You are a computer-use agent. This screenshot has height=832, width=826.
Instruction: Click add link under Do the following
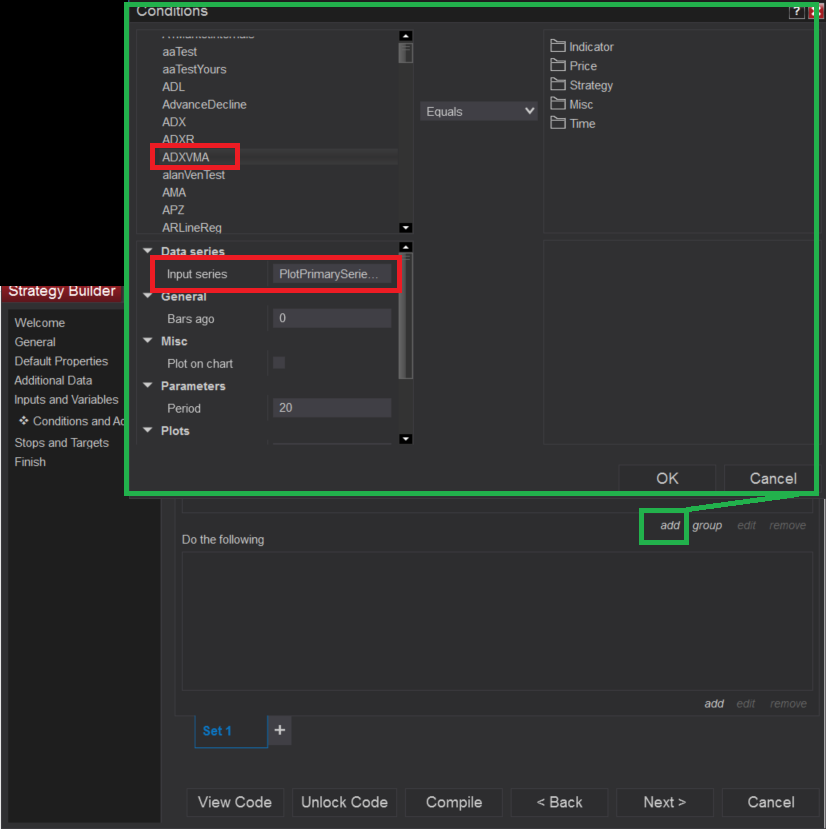click(x=714, y=704)
